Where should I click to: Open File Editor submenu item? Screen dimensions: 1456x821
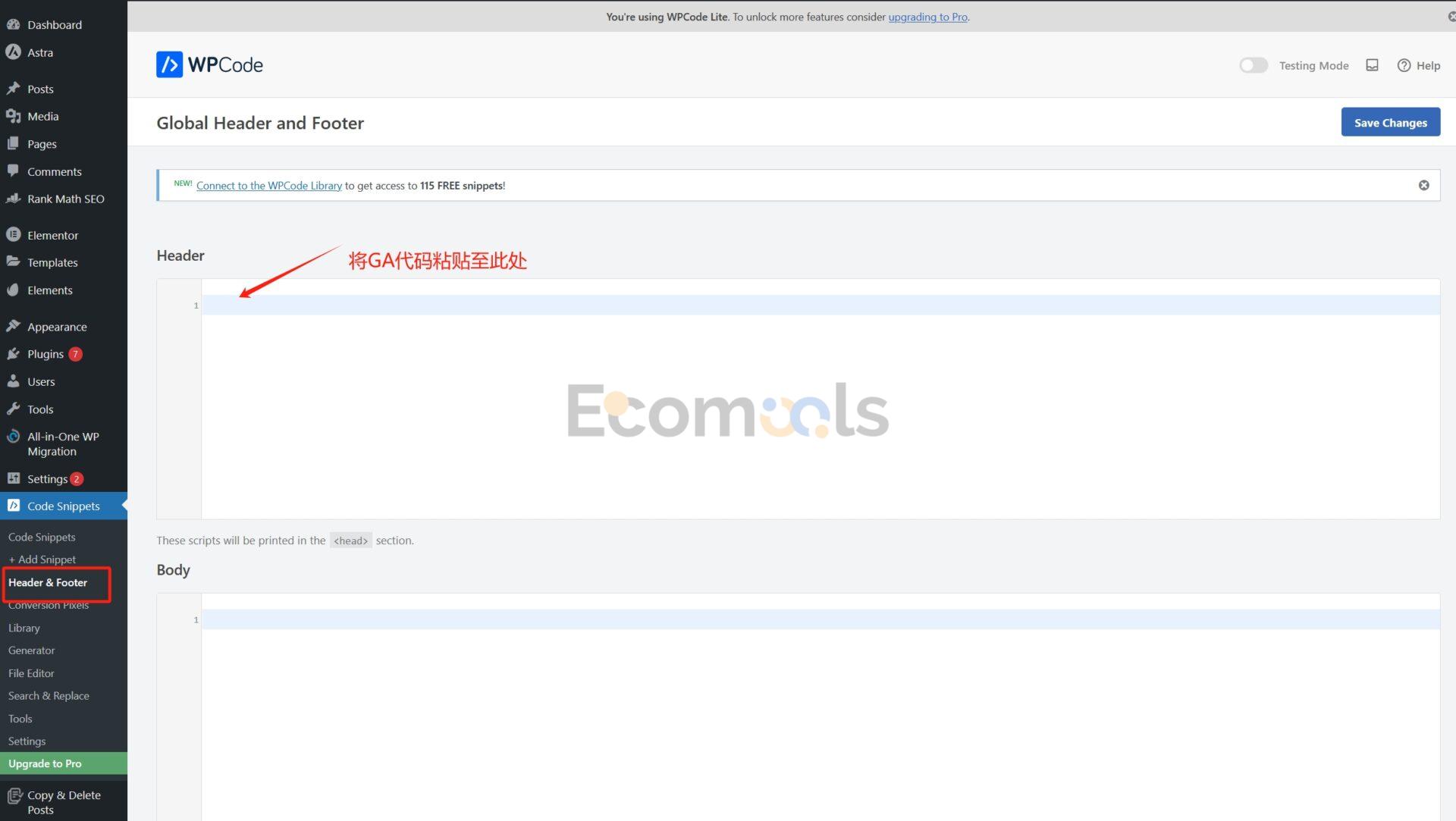31,673
